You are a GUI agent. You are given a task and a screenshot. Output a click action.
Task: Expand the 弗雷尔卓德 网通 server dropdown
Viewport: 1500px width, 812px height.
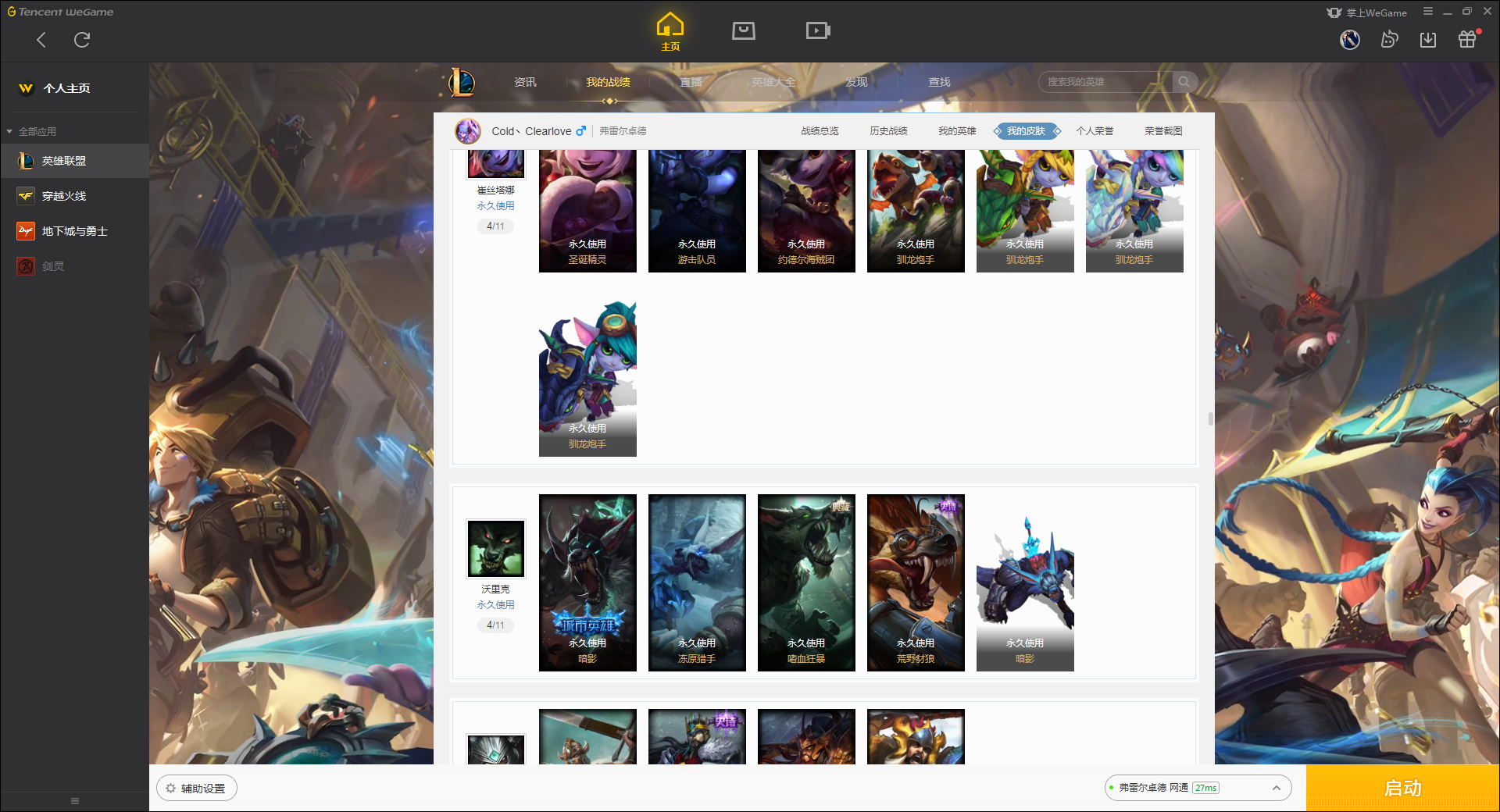pyautogui.click(x=1198, y=788)
